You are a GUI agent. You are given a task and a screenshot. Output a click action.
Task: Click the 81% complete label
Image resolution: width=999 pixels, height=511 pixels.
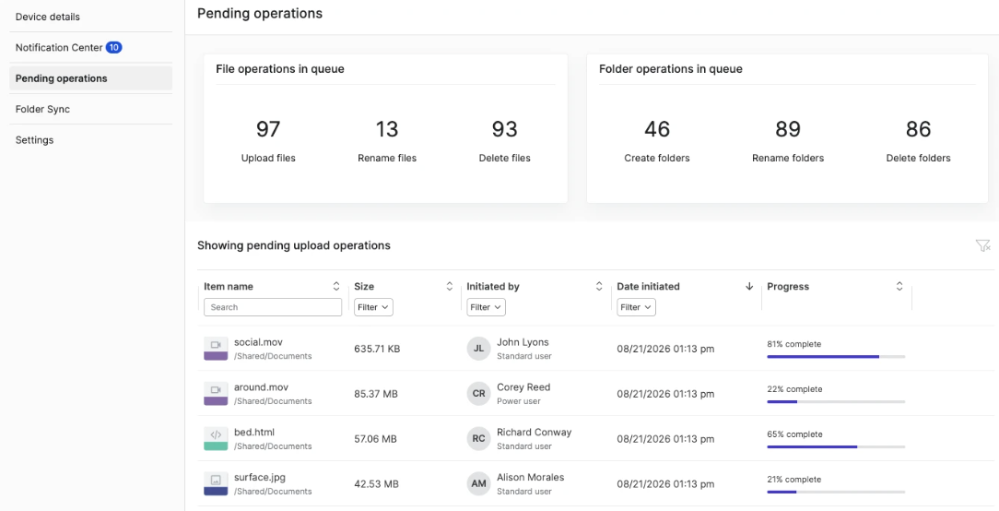[794, 344]
